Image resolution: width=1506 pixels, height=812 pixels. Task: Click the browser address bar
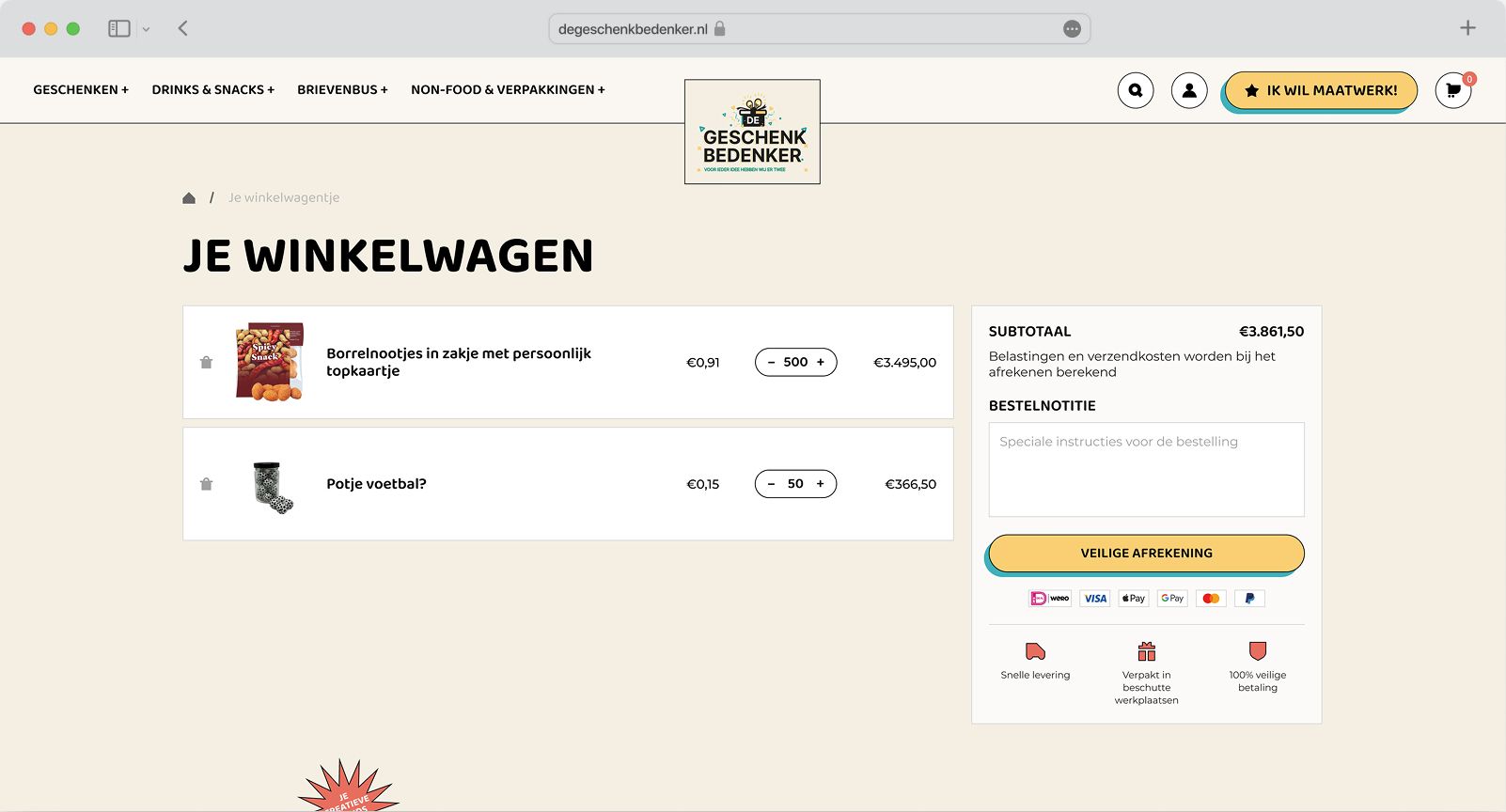coord(820,29)
